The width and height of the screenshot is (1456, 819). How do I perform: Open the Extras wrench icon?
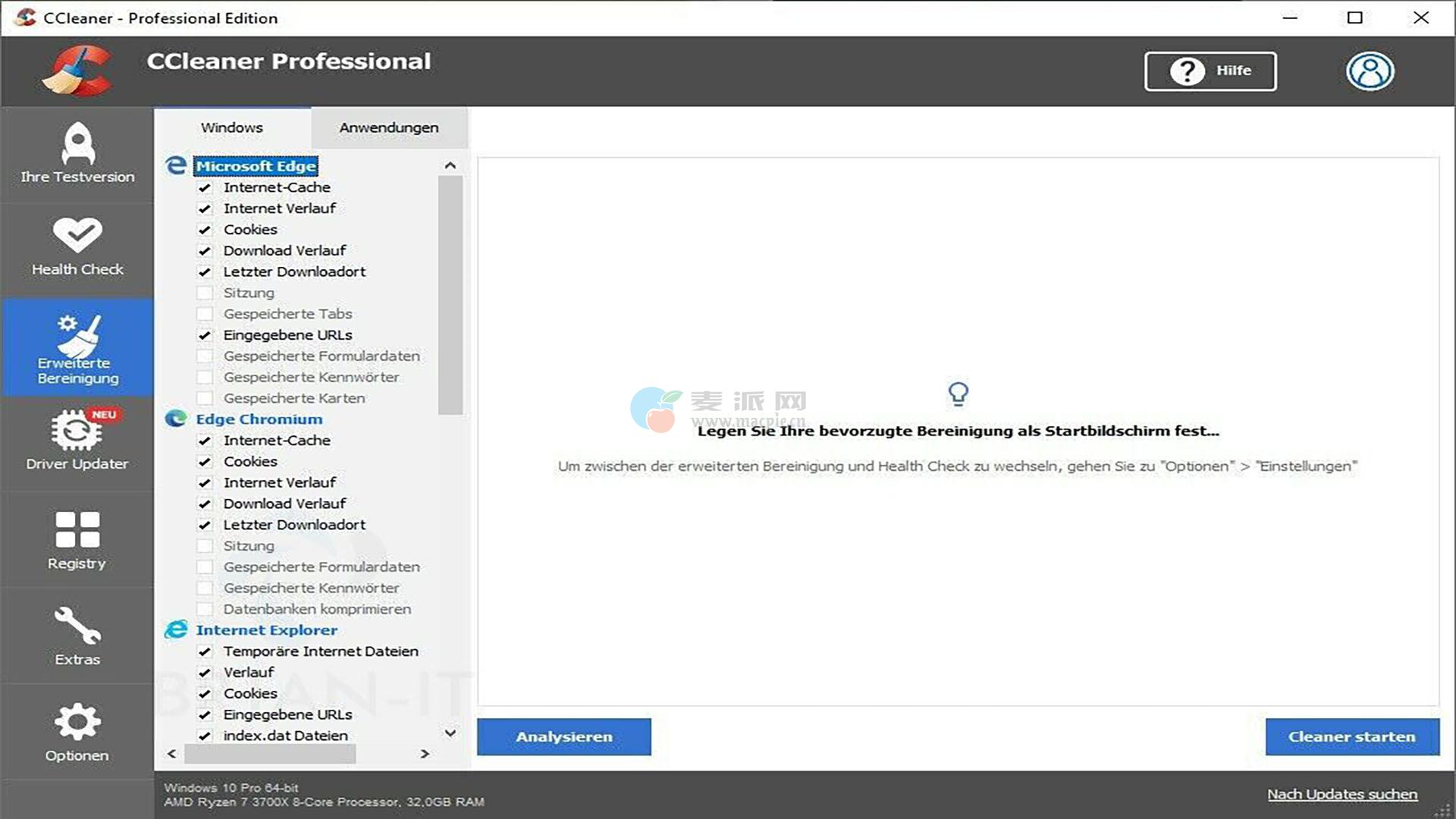point(77,626)
